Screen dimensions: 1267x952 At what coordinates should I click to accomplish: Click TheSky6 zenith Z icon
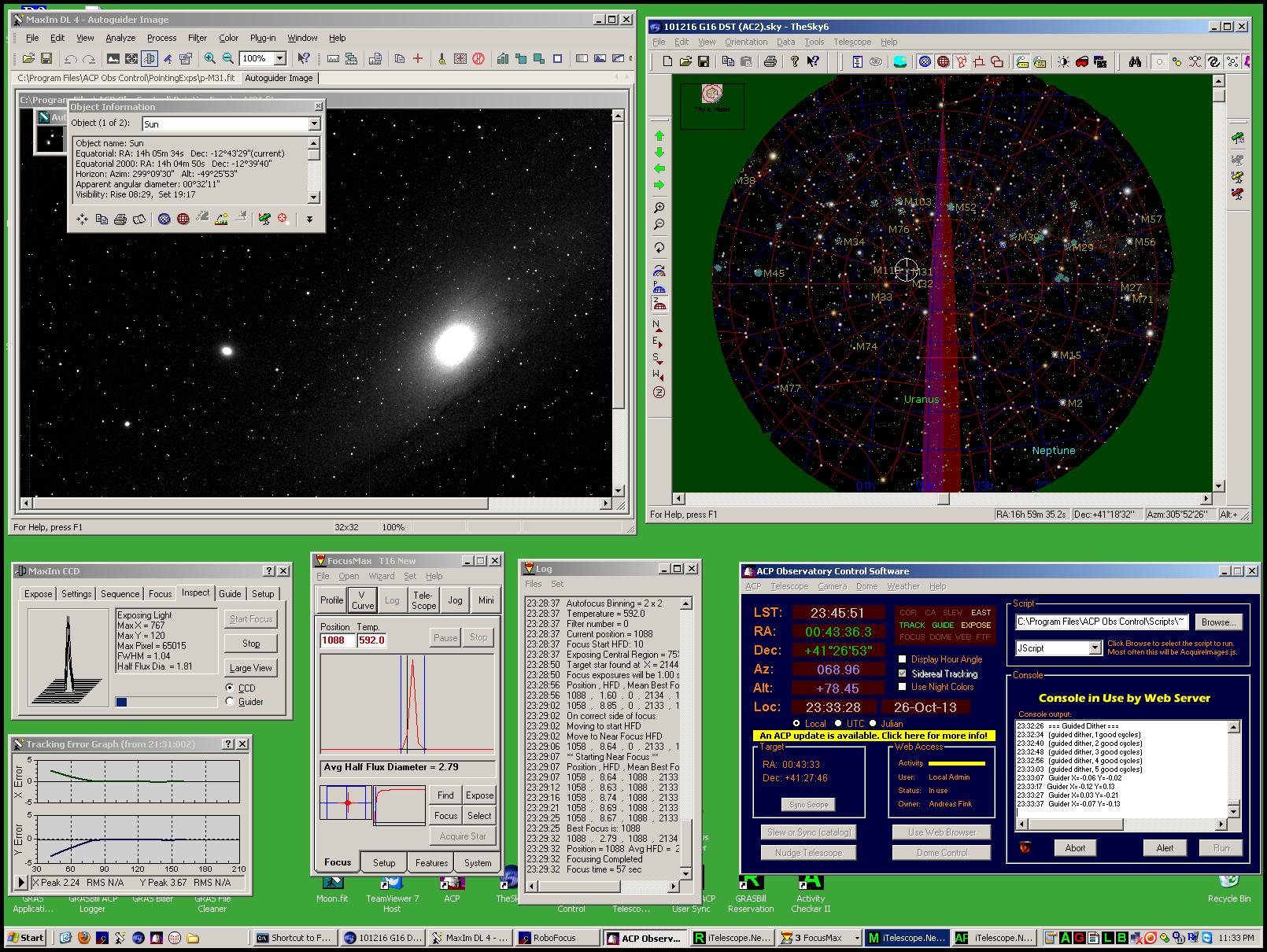(659, 392)
